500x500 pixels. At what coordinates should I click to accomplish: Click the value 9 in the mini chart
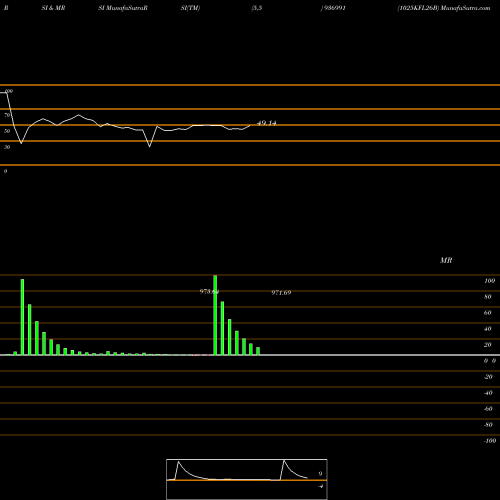click(x=320, y=473)
